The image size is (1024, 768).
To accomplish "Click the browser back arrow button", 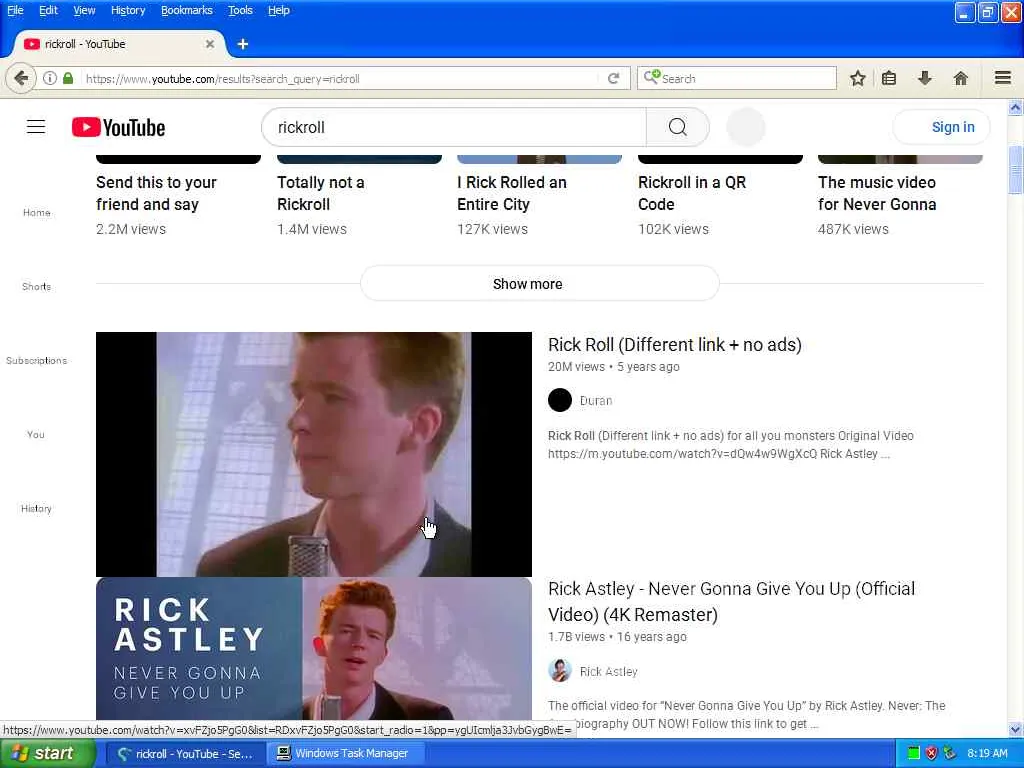I will [20, 78].
